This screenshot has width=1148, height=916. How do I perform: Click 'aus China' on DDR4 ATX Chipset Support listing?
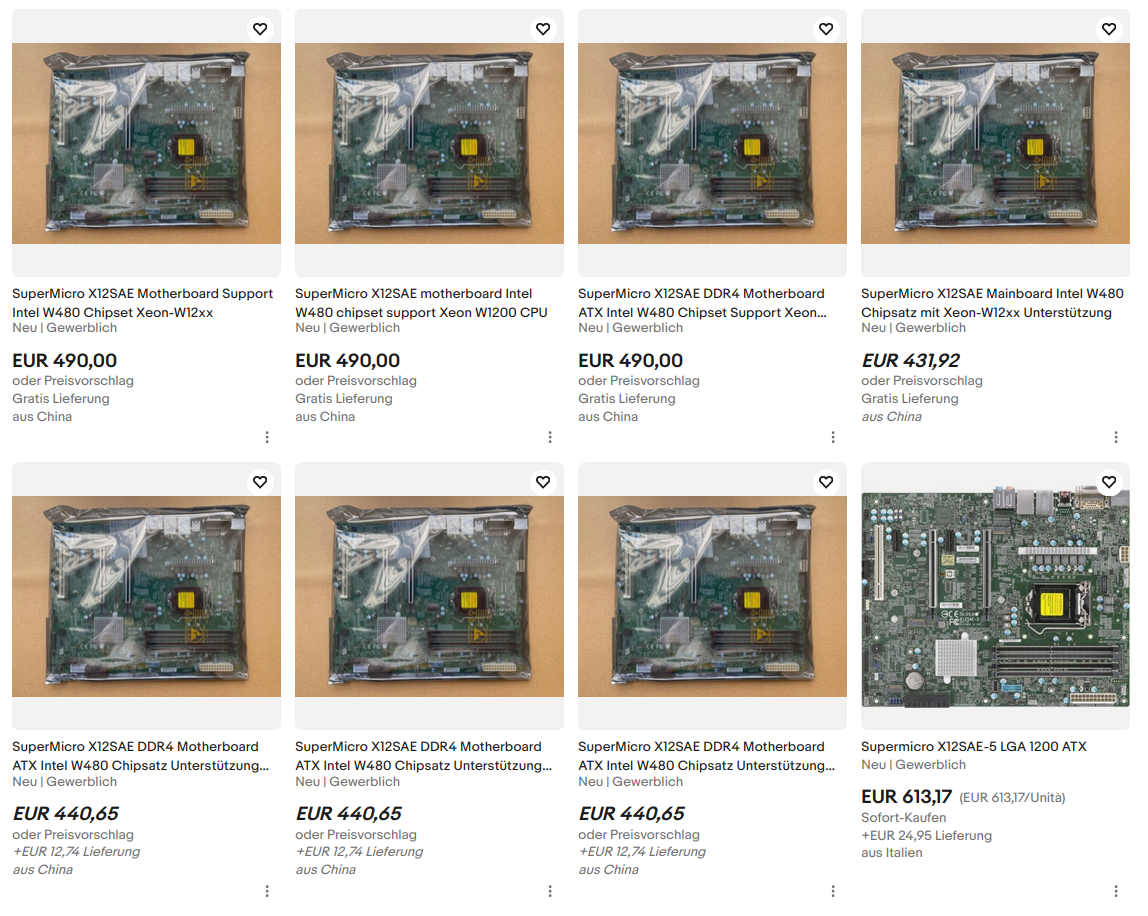point(608,417)
